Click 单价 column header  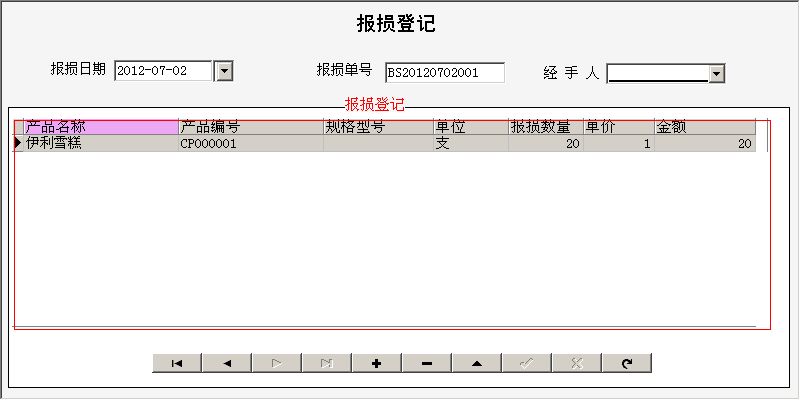coord(619,127)
